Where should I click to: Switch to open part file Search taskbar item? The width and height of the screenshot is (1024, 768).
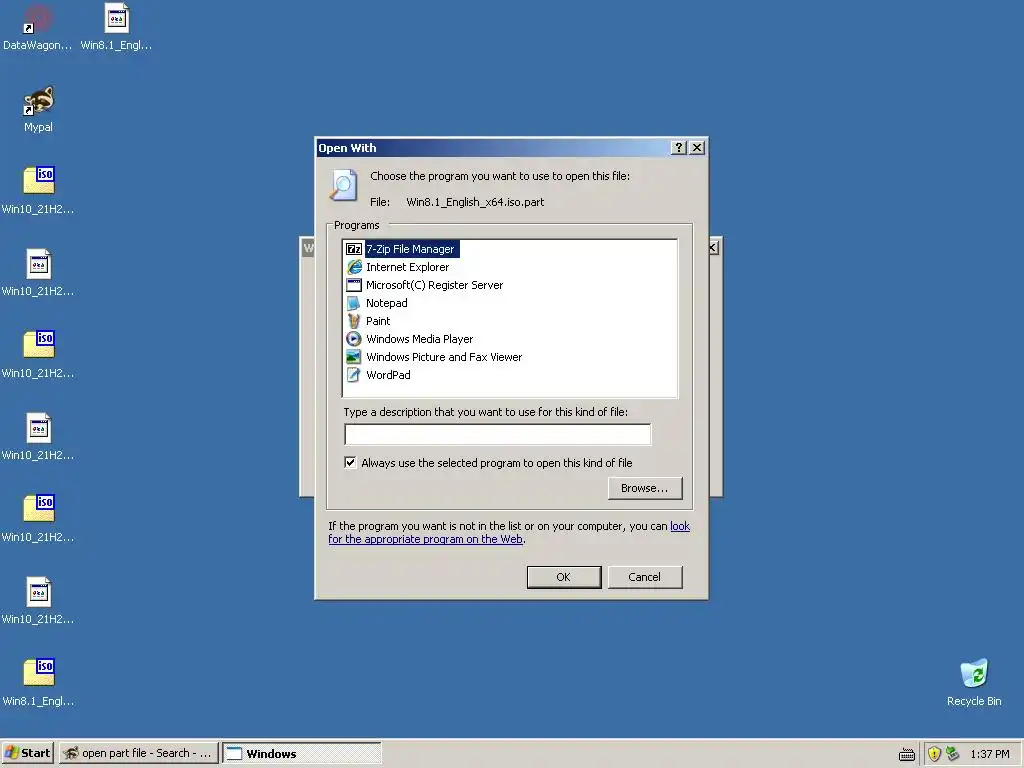[x=138, y=753]
